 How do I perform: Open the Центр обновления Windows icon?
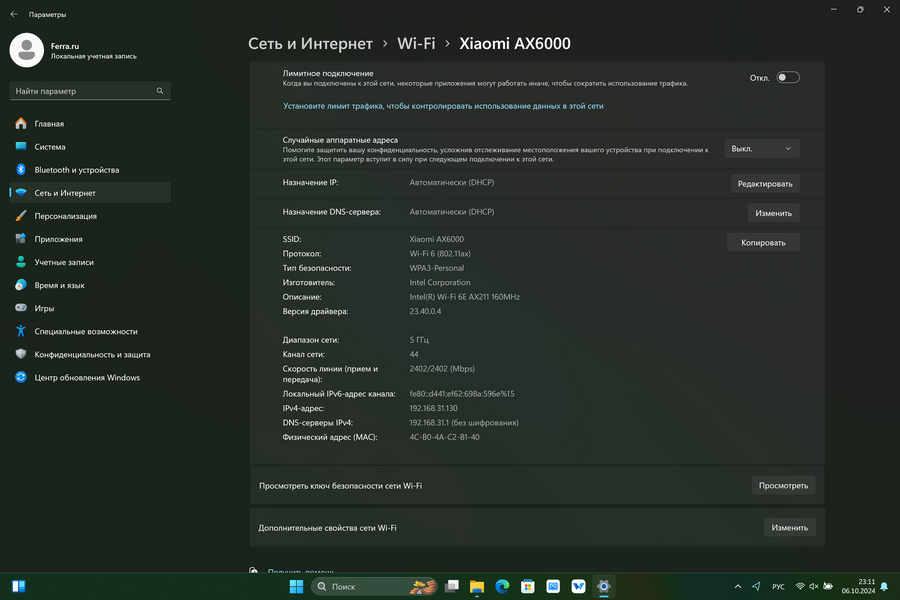tap(21, 378)
